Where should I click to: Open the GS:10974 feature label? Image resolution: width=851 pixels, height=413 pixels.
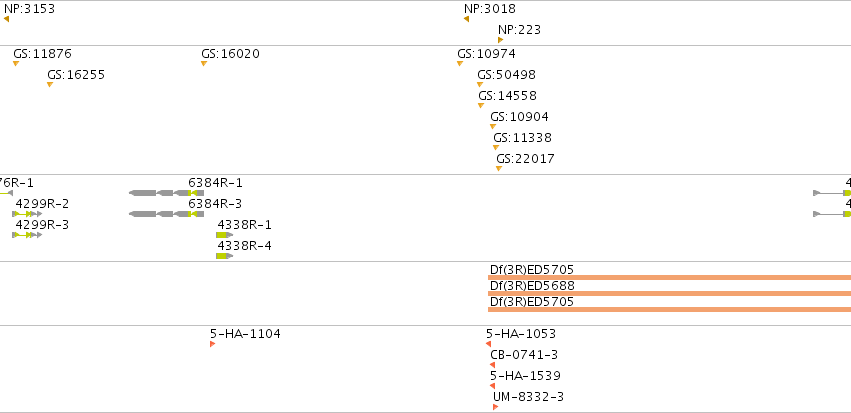[x=486, y=54]
